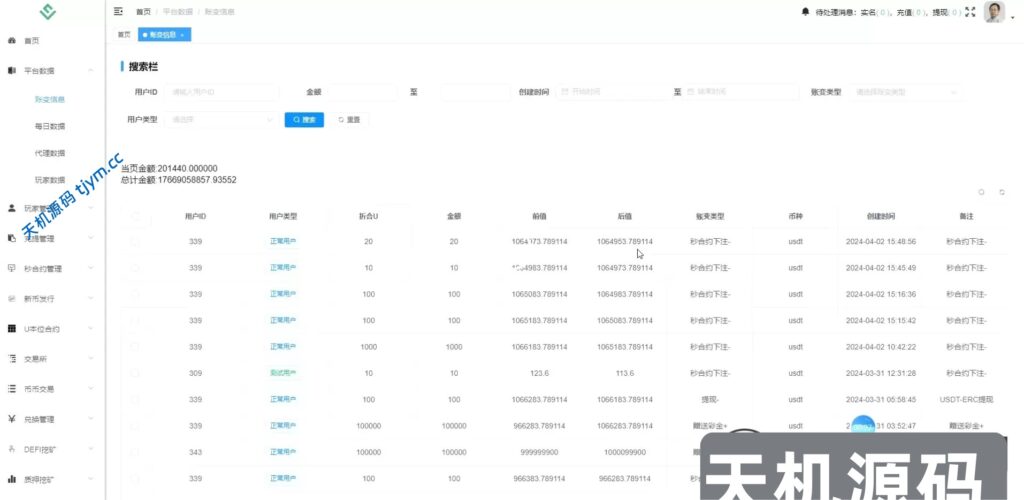The height and width of the screenshot is (500, 1024).
Task: Collapse the sidebar with the hamburger icon
Action: click(x=118, y=12)
